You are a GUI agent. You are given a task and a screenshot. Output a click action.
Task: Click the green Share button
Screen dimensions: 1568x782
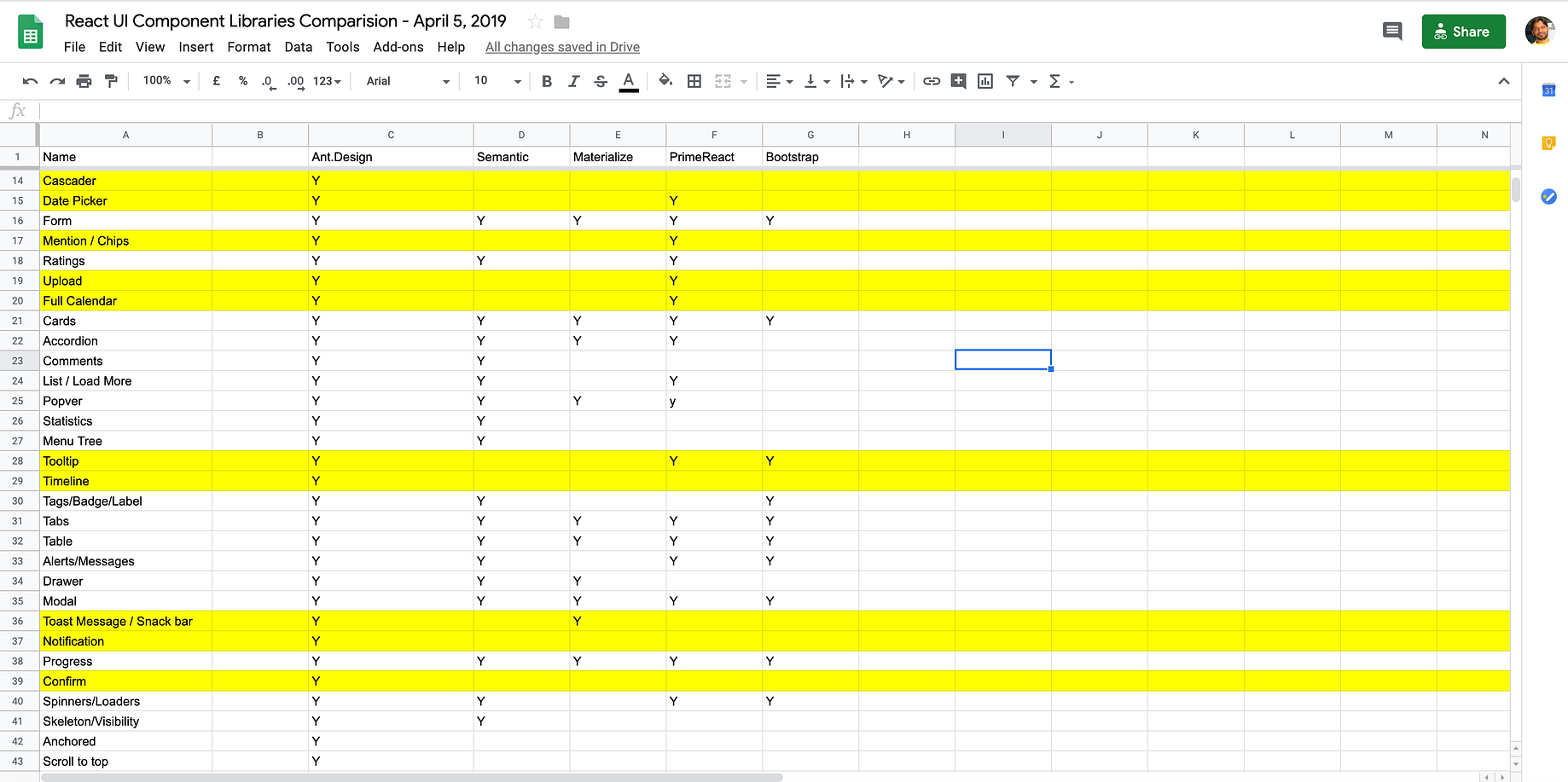point(1463,32)
